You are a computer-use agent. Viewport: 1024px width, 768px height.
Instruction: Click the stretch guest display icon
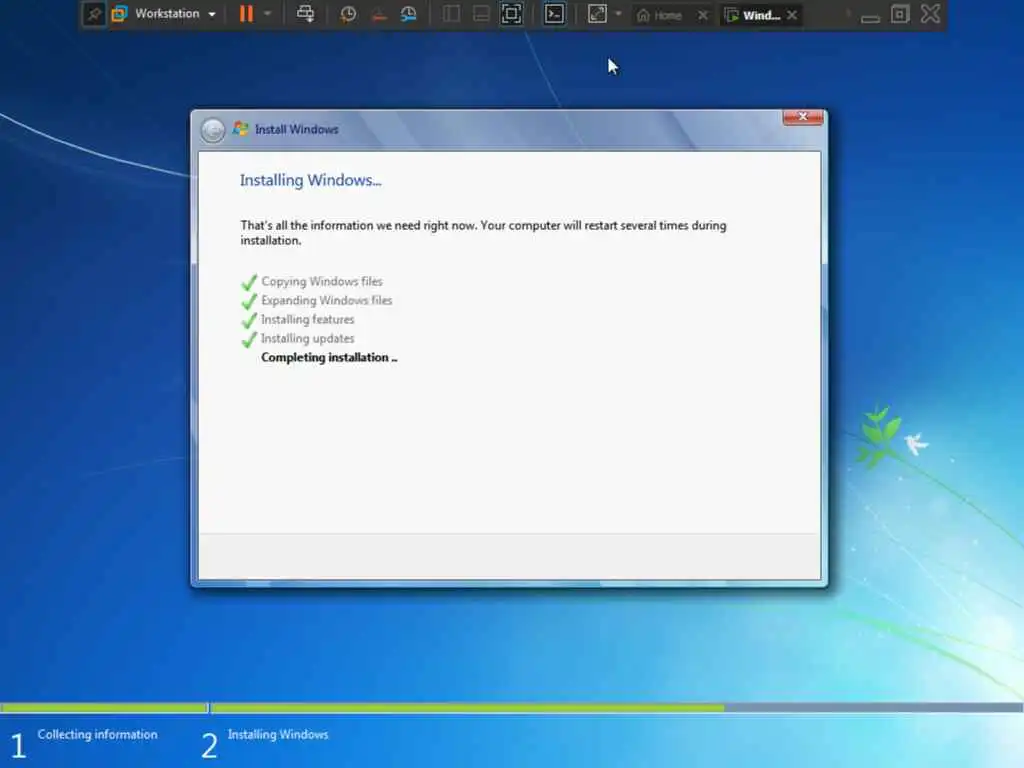point(598,14)
